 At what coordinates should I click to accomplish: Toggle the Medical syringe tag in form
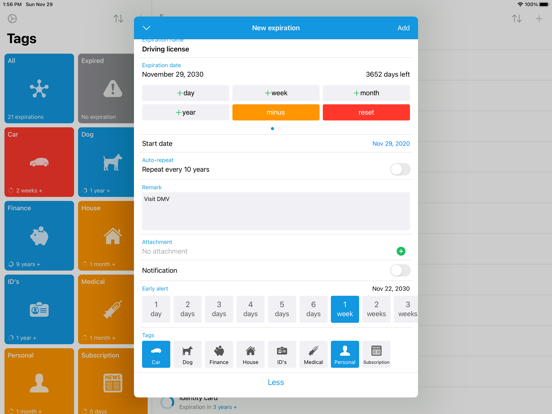tap(313, 354)
